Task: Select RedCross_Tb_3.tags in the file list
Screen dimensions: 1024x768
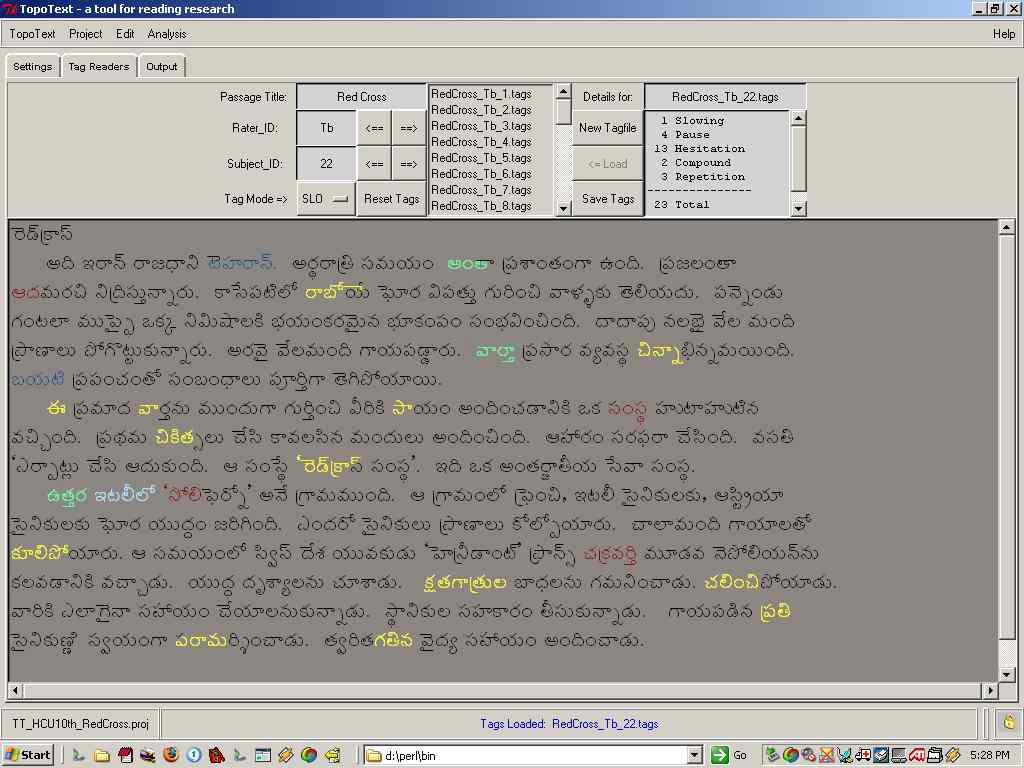Action: (481, 126)
